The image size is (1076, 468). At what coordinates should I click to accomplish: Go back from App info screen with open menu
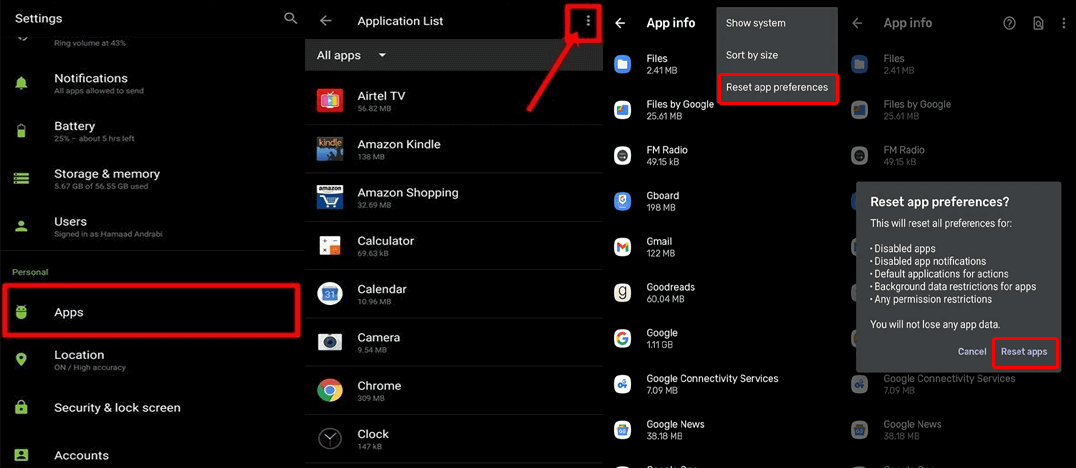(x=620, y=23)
